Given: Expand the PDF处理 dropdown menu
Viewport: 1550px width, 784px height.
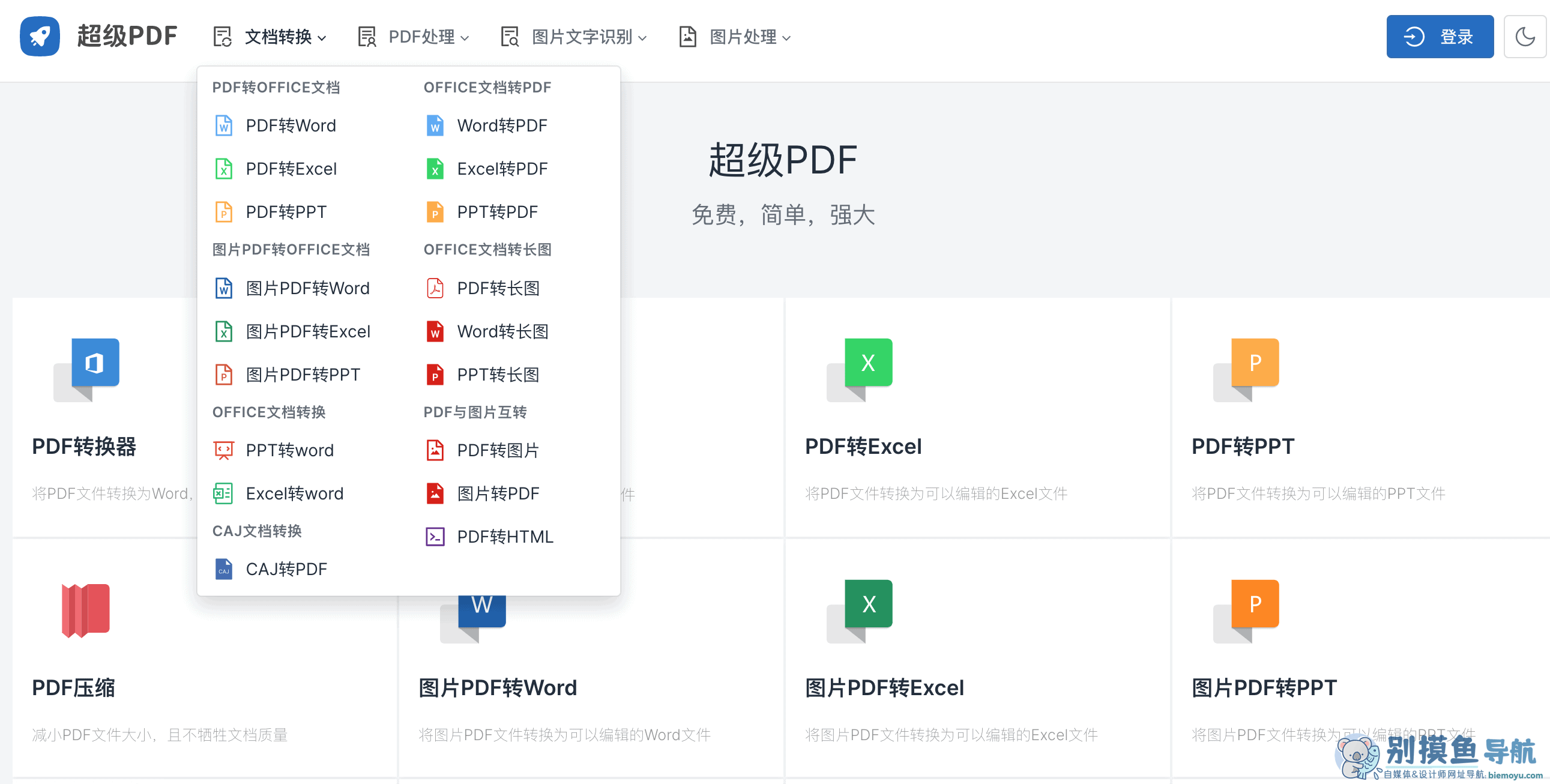Looking at the screenshot, I should [413, 37].
